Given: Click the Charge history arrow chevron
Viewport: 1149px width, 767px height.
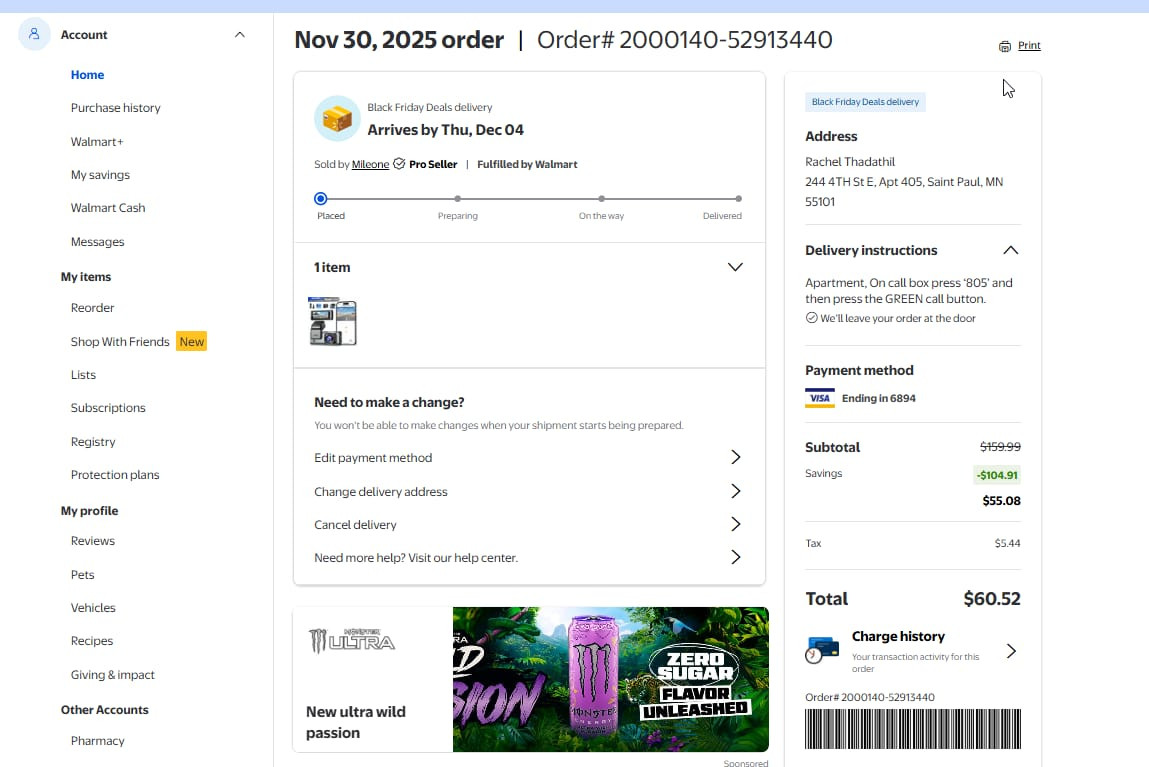Looking at the screenshot, I should pyautogui.click(x=1011, y=651).
